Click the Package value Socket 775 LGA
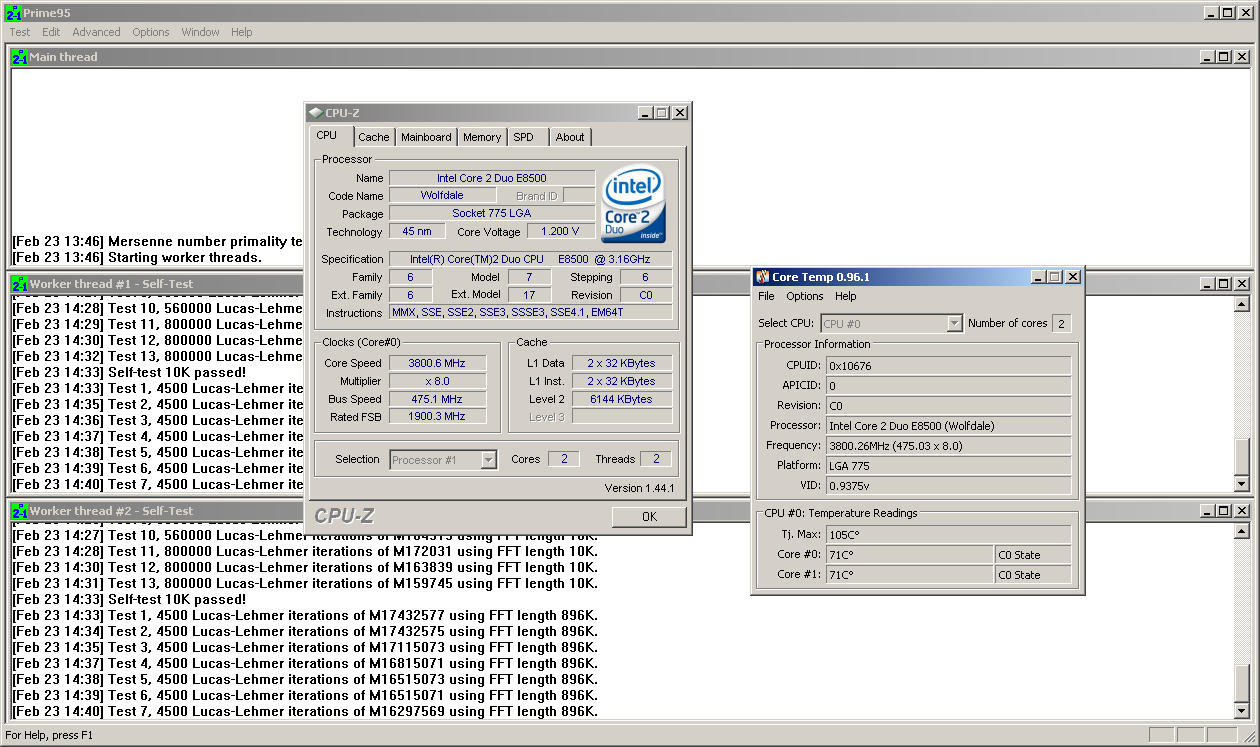Image resolution: width=1260 pixels, height=747 pixels. [x=491, y=213]
